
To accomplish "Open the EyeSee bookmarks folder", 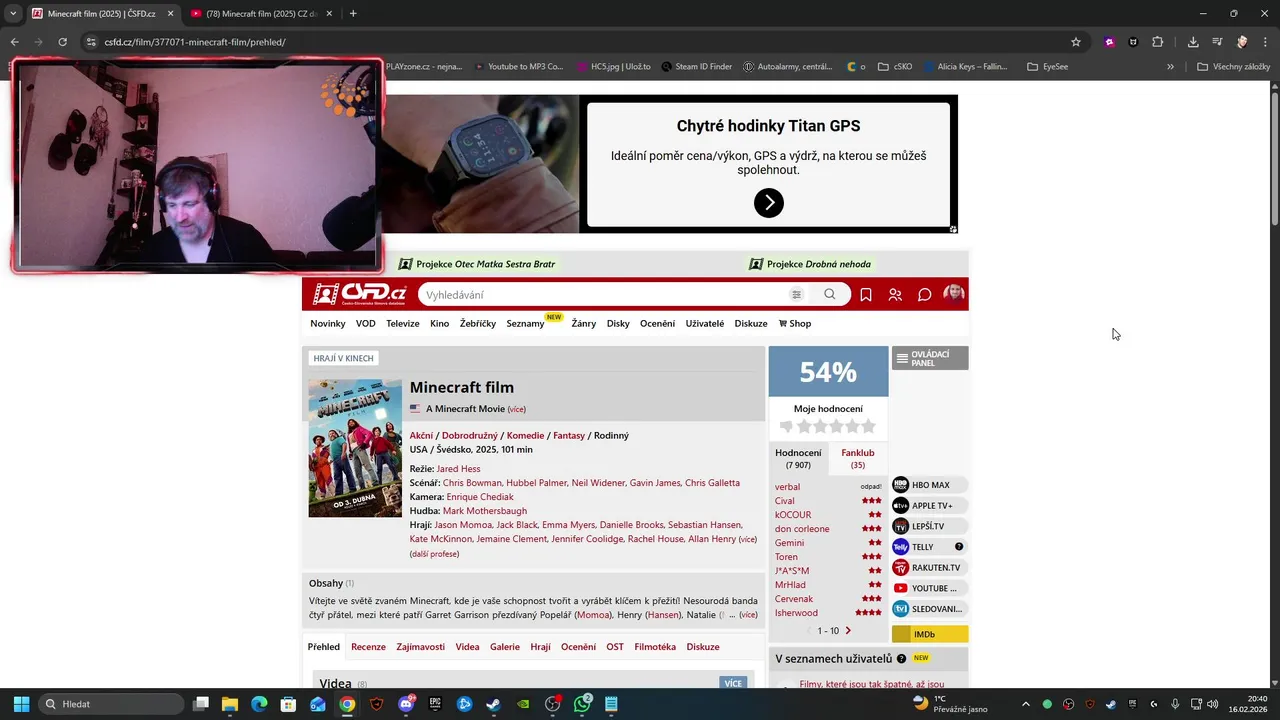I will coord(1048,67).
